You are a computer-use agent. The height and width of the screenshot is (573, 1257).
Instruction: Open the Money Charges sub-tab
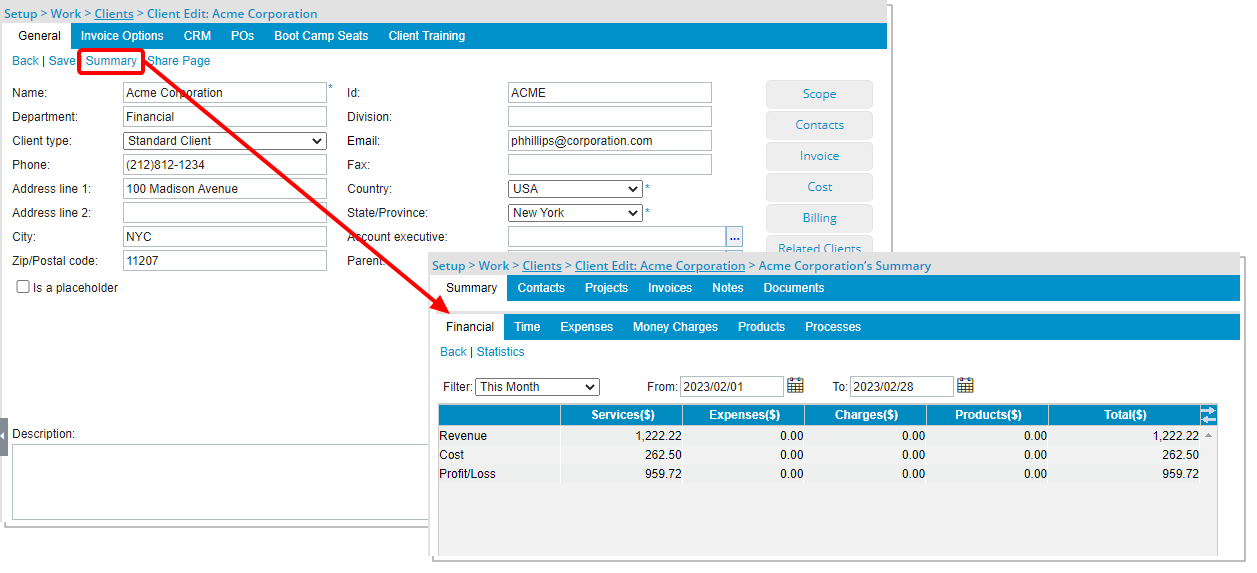pyautogui.click(x=675, y=327)
